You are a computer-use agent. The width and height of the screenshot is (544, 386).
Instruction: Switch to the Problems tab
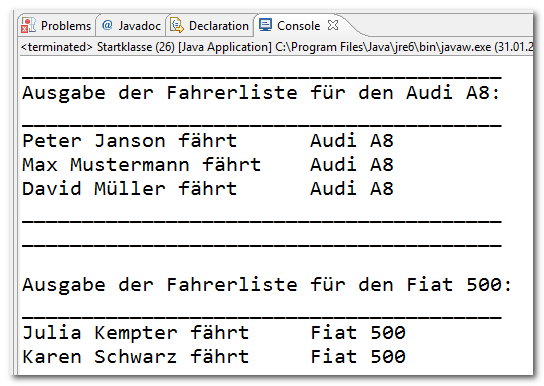(56, 26)
